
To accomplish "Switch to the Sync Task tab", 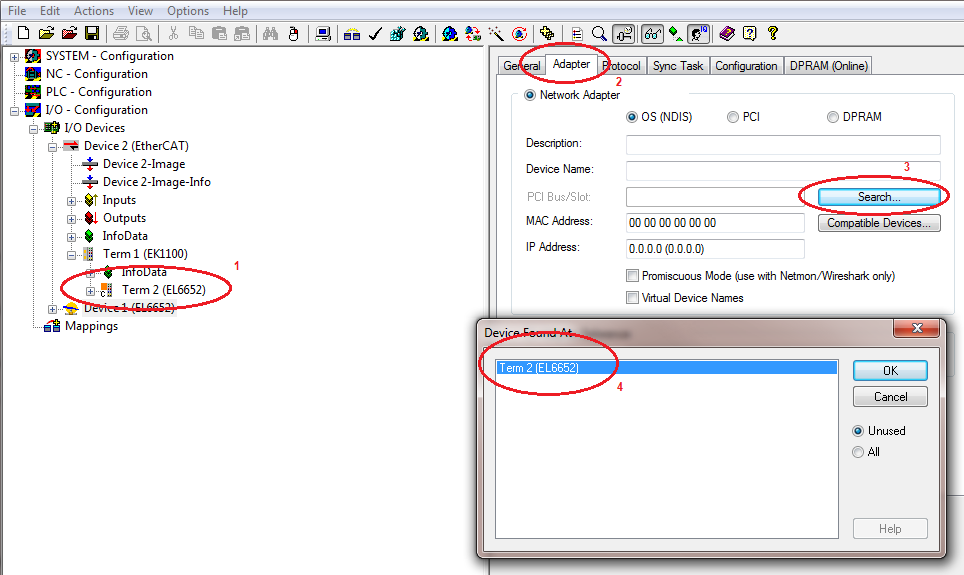I will point(678,66).
